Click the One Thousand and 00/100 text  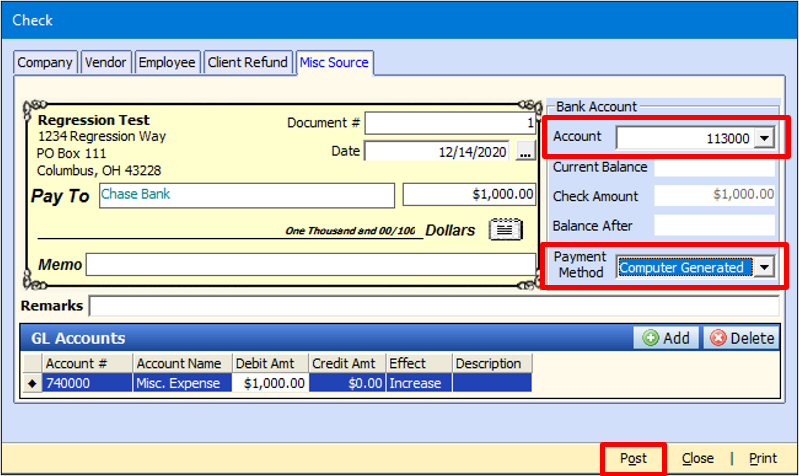click(x=350, y=231)
